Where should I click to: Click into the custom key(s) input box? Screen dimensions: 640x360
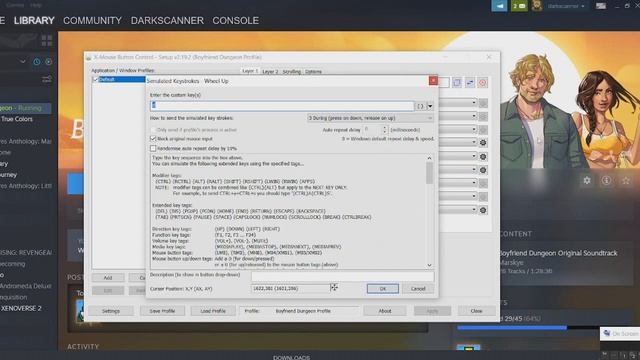(282, 106)
